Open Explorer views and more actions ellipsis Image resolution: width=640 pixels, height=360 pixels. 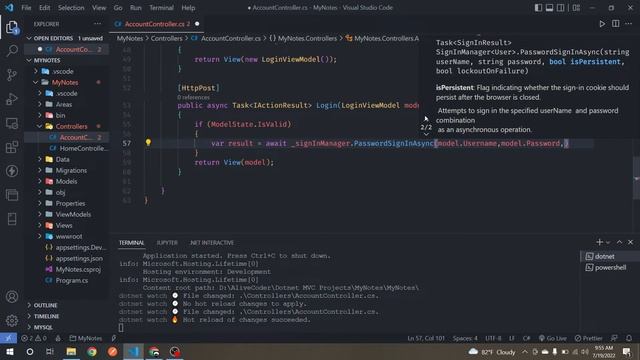98,24
